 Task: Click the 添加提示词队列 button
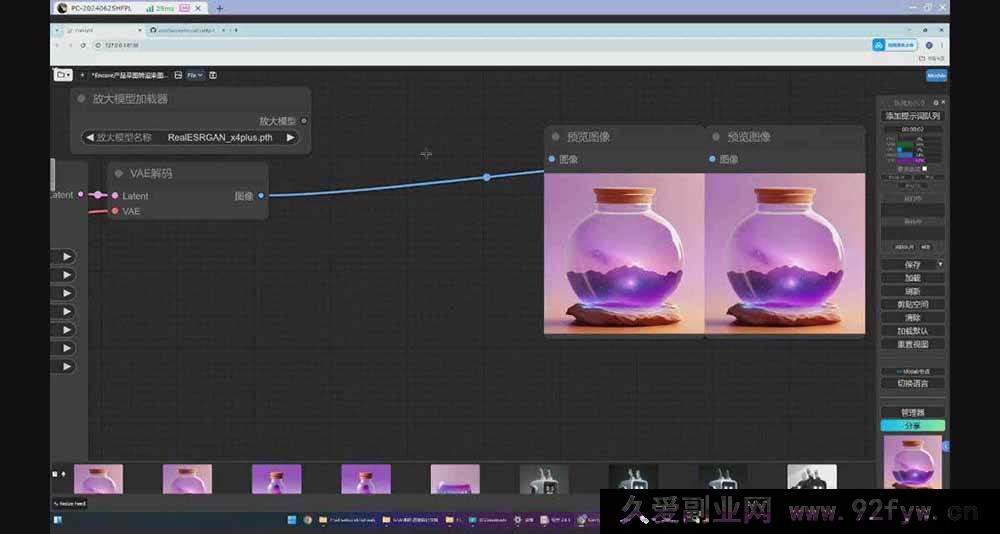(x=912, y=116)
